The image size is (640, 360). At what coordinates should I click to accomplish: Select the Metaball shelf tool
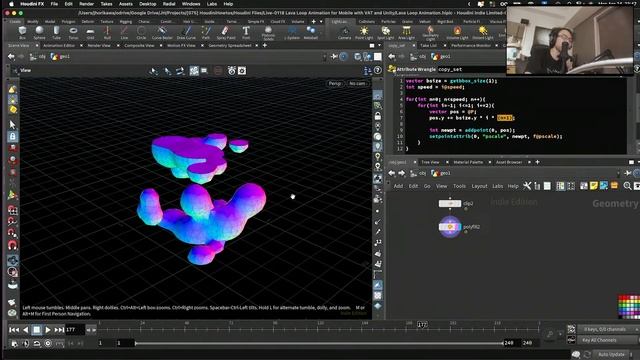tap(311, 32)
